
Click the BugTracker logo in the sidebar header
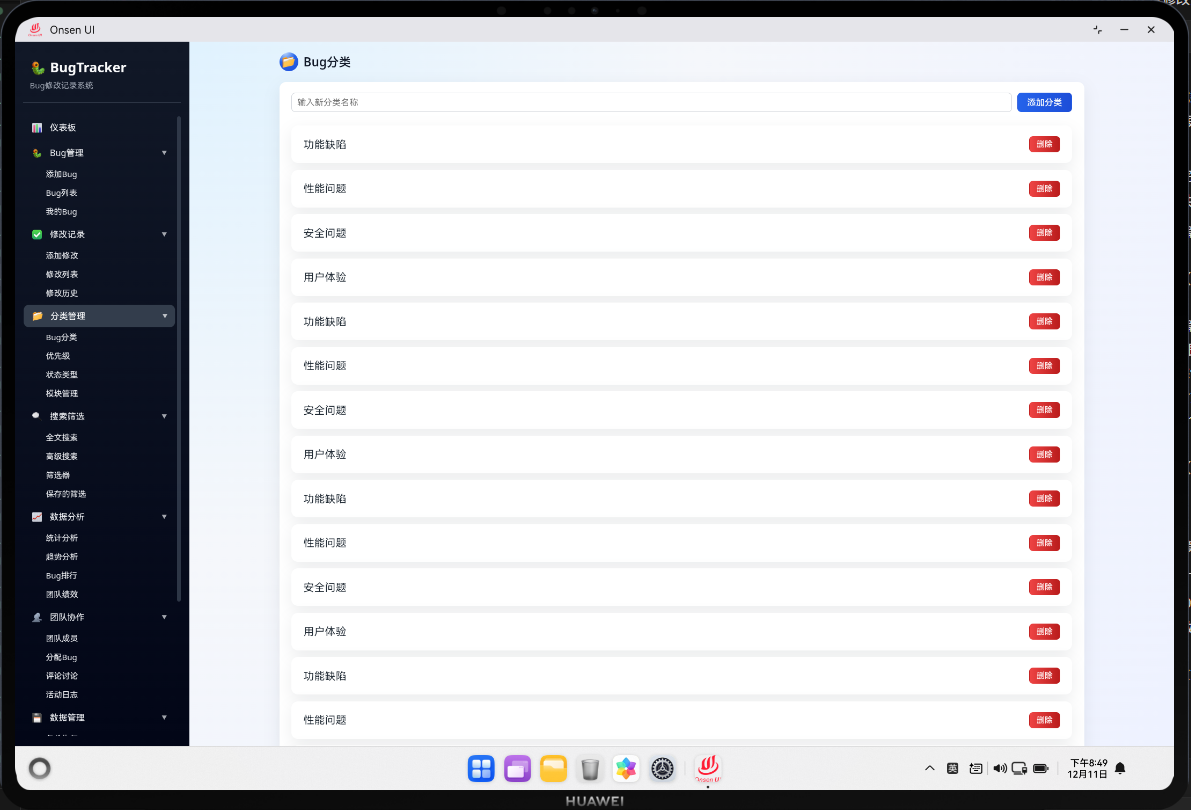click(x=37, y=68)
